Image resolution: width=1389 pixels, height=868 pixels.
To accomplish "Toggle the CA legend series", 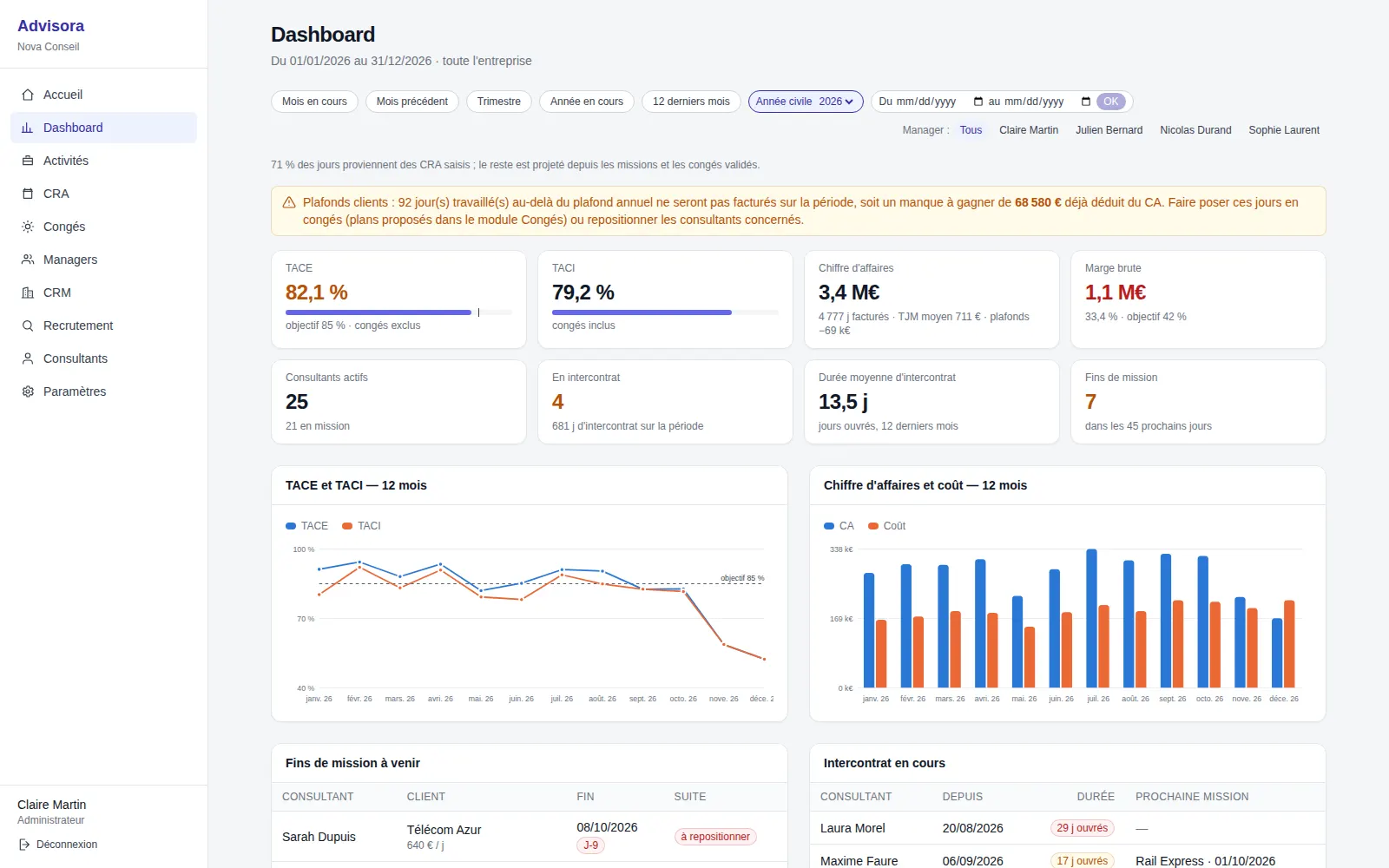I will tap(839, 526).
